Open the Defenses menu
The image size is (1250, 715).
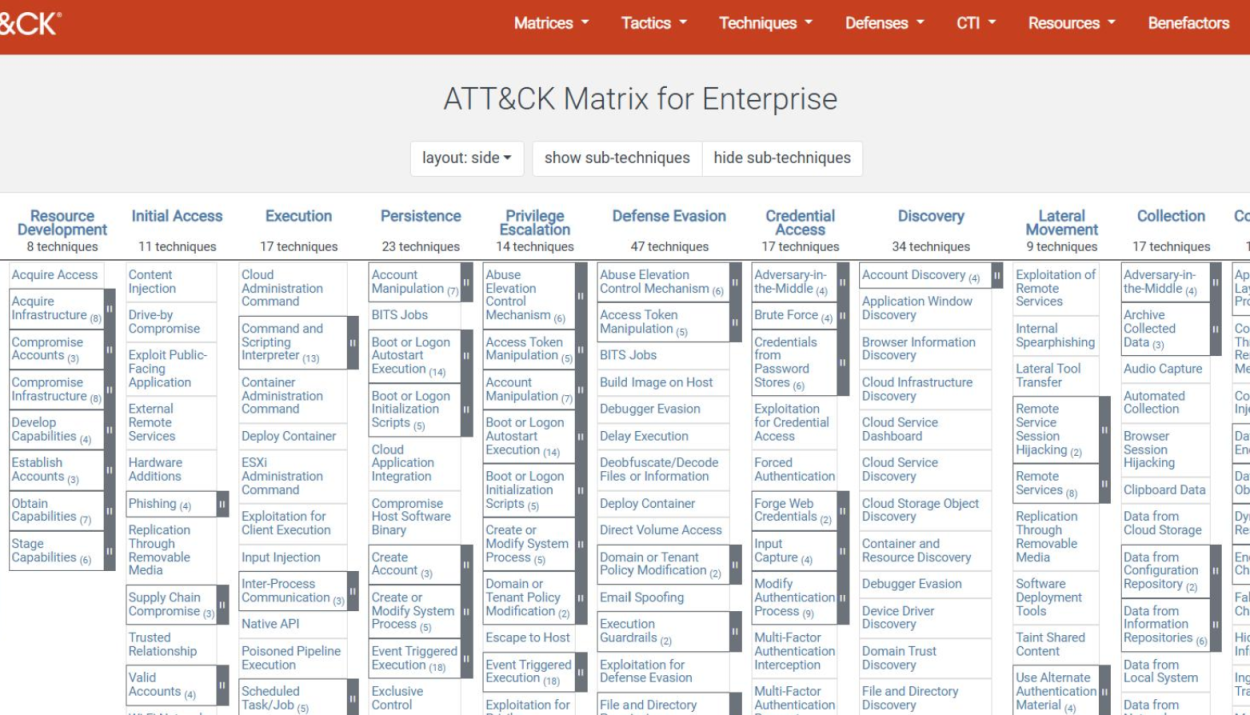[x=884, y=23]
